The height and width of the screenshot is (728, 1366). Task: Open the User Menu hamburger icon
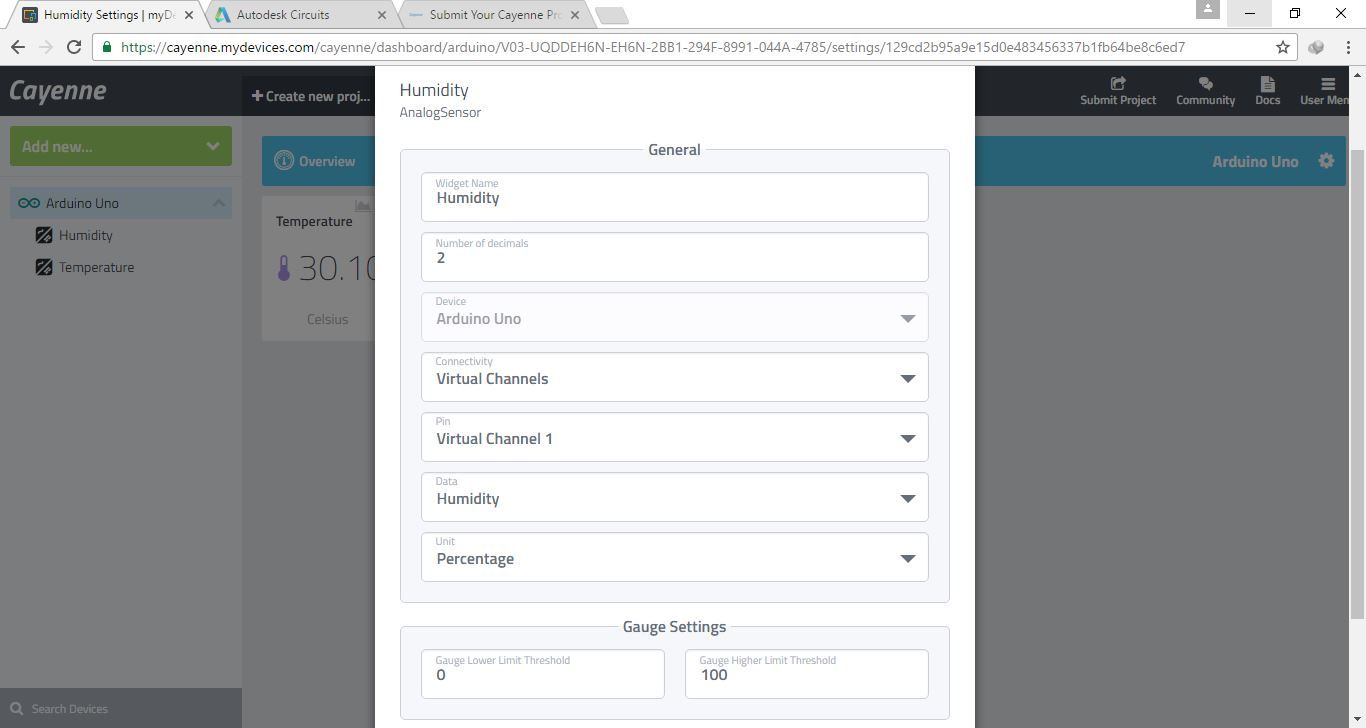pyautogui.click(x=1327, y=83)
